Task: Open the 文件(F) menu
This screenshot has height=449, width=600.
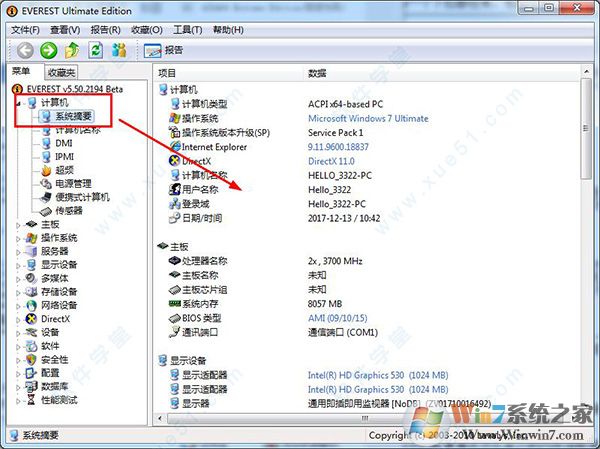Action: pyautogui.click(x=25, y=30)
